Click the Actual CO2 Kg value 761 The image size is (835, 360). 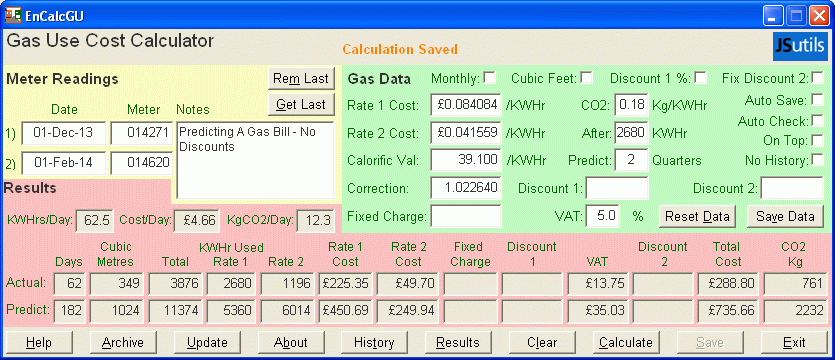tap(796, 283)
